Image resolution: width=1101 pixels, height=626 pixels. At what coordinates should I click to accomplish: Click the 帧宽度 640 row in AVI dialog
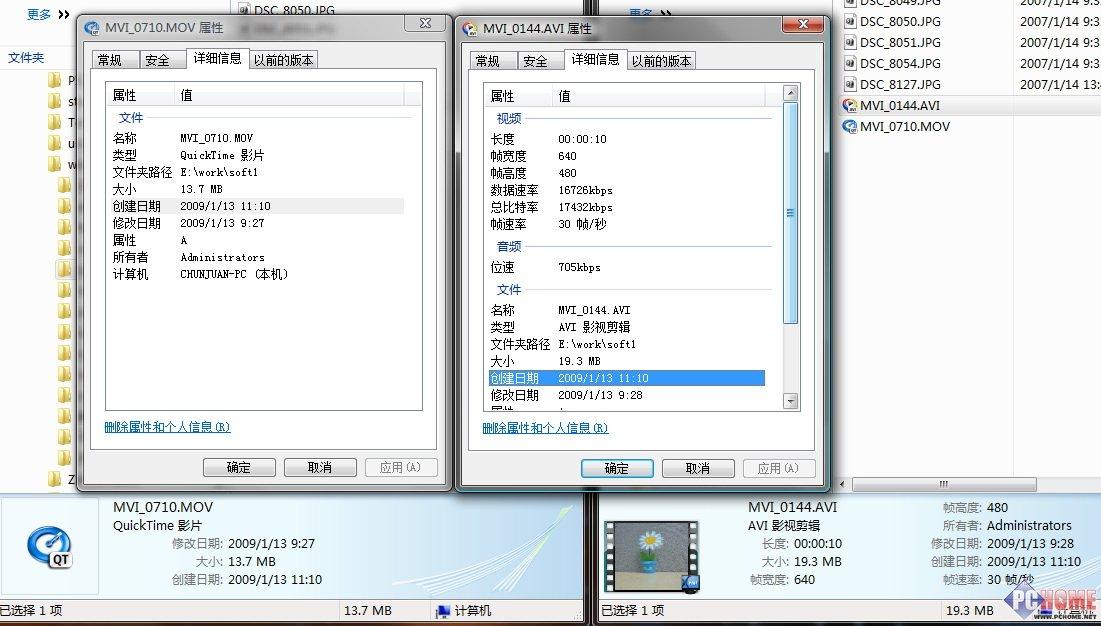tap(626, 156)
